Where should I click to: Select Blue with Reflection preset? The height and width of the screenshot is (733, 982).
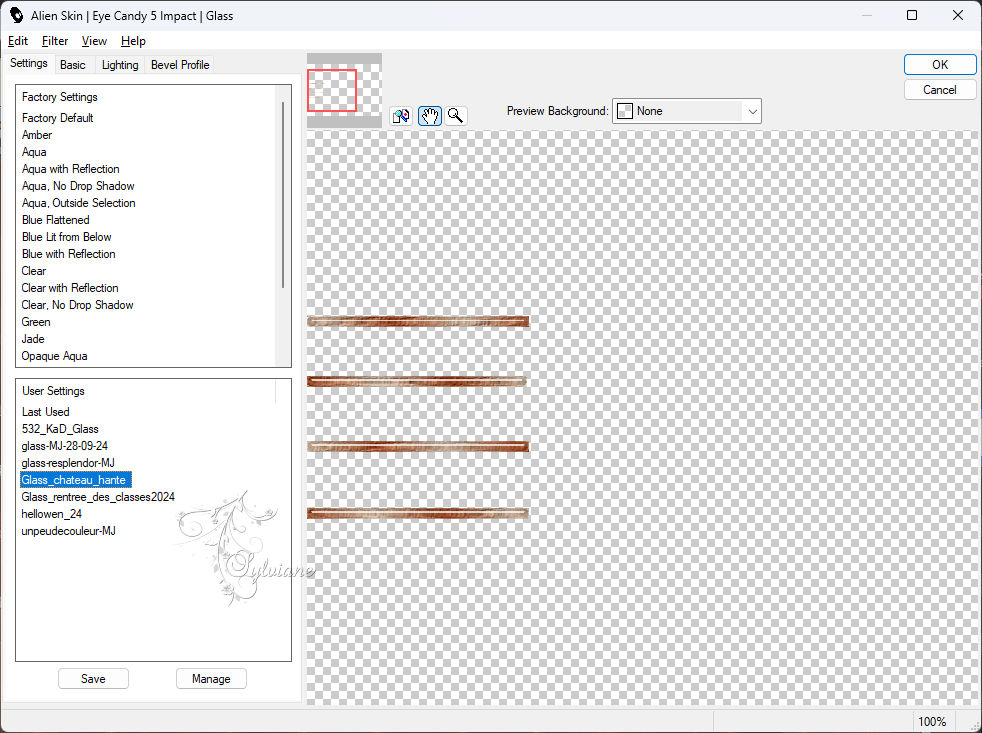pos(68,253)
